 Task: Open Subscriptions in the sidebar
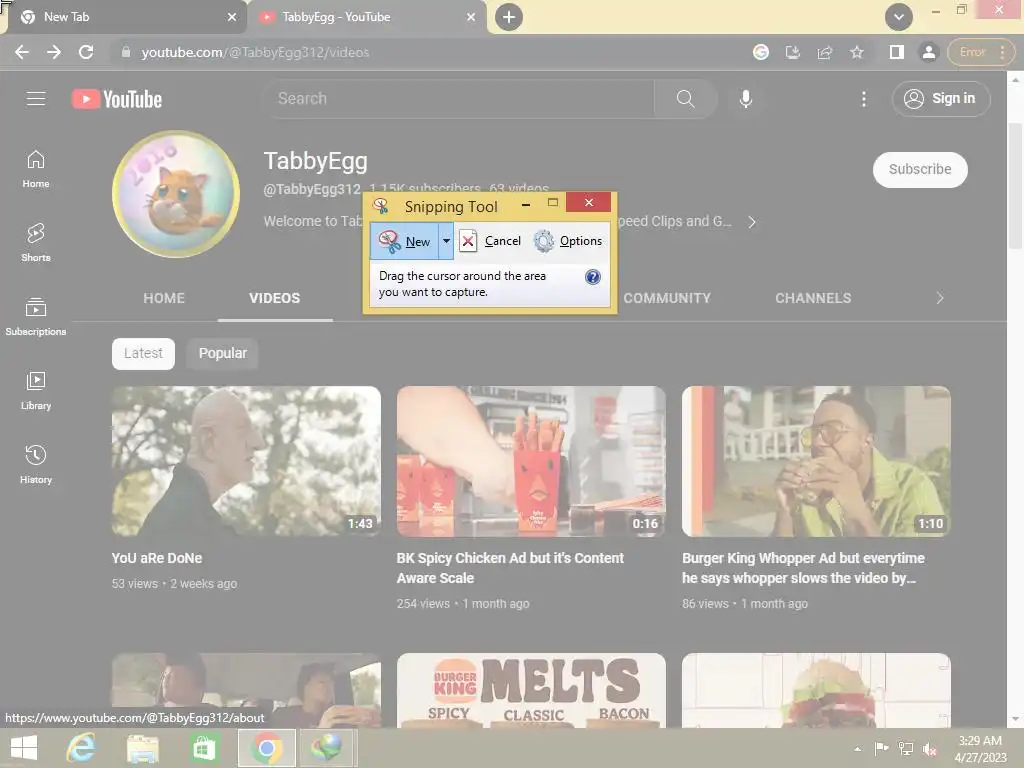coord(36,316)
